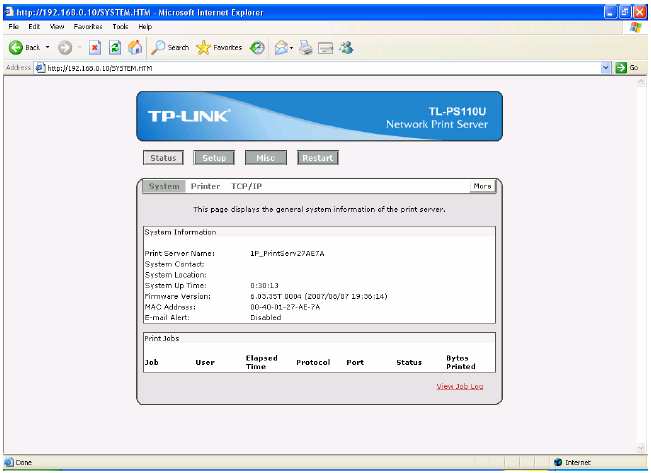The height and width of the screenshot is (473, 651).
Task: Open the Tools menu
Action: [x=120, y=27]
